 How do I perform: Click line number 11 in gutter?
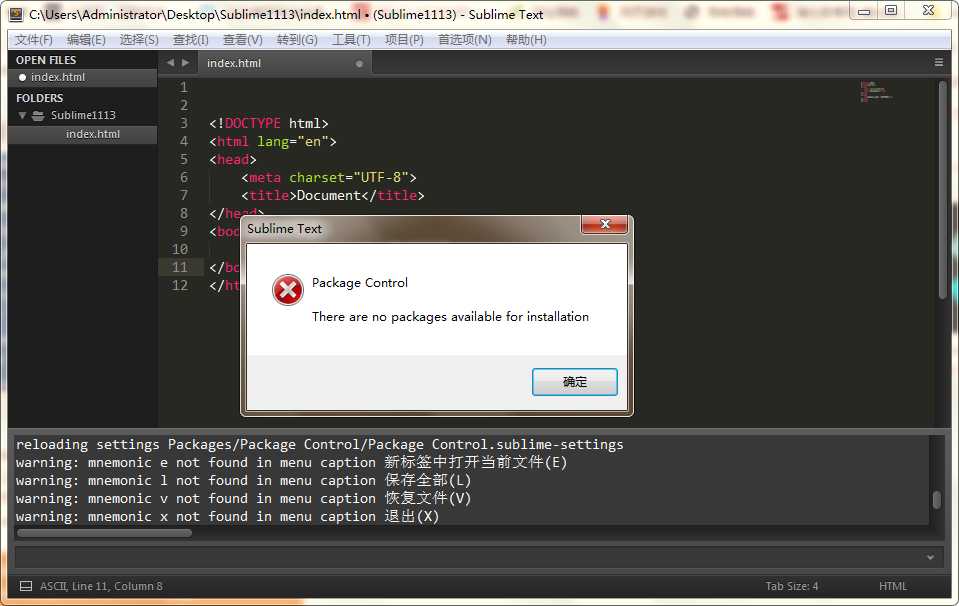(x=180, y=267)
